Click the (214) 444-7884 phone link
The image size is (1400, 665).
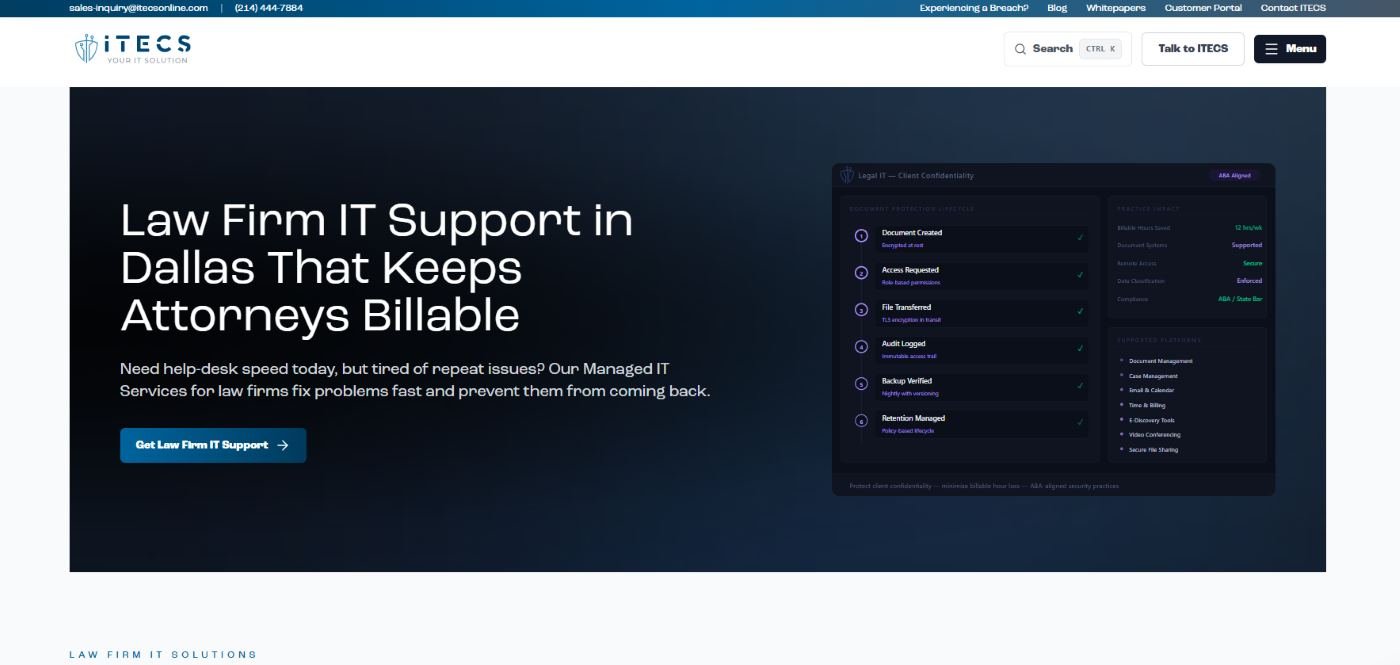pos(269,8)
